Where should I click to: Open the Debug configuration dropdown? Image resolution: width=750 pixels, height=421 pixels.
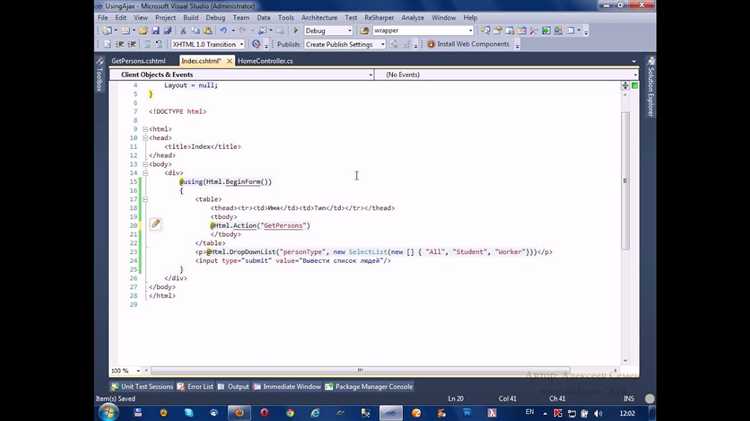click(347, 31)
